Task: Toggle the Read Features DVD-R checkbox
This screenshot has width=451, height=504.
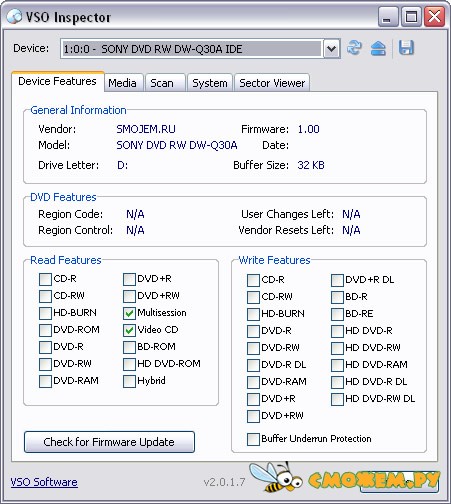Action: point(45,347)
